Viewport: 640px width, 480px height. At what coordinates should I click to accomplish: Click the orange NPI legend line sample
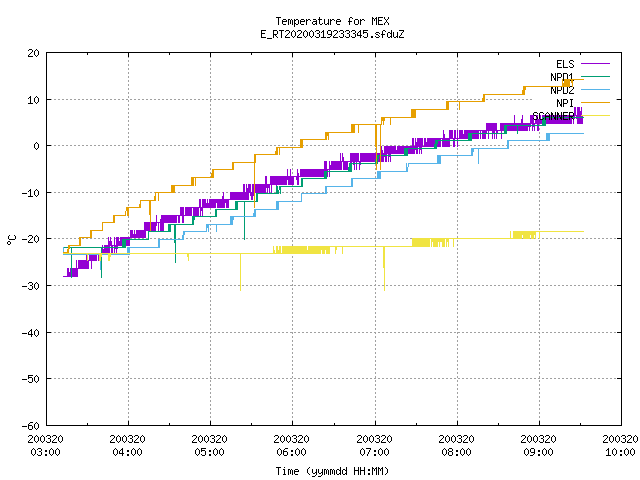point(595,102)
